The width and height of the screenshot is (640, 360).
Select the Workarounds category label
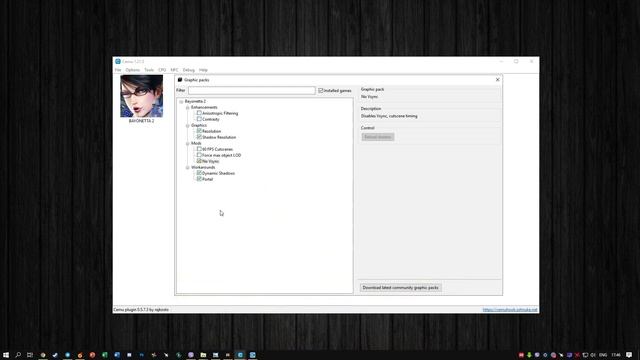pos(203,167)
